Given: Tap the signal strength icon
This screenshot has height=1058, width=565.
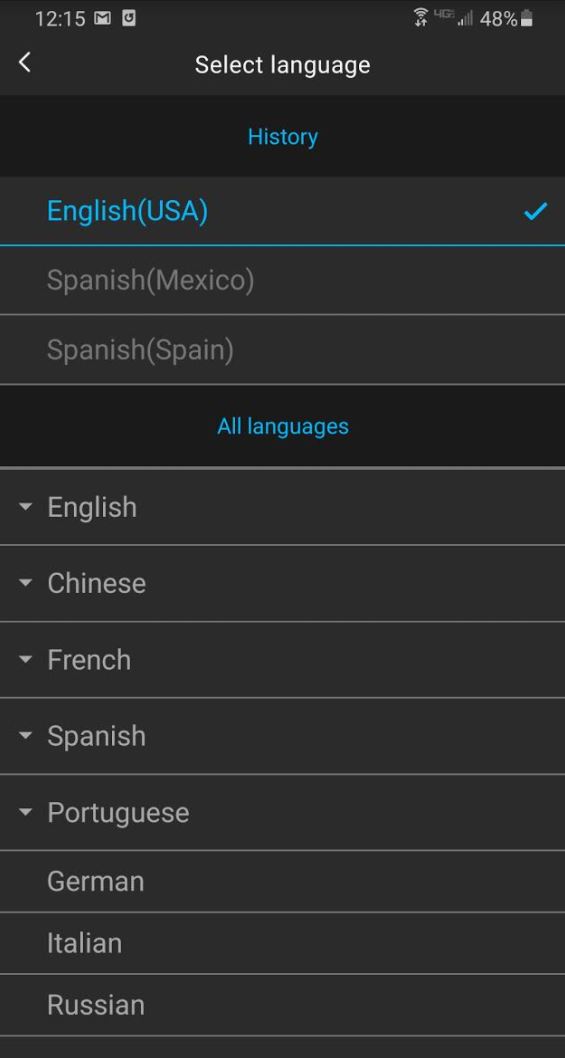Looking at the screenshot, I should click(464, 19).
